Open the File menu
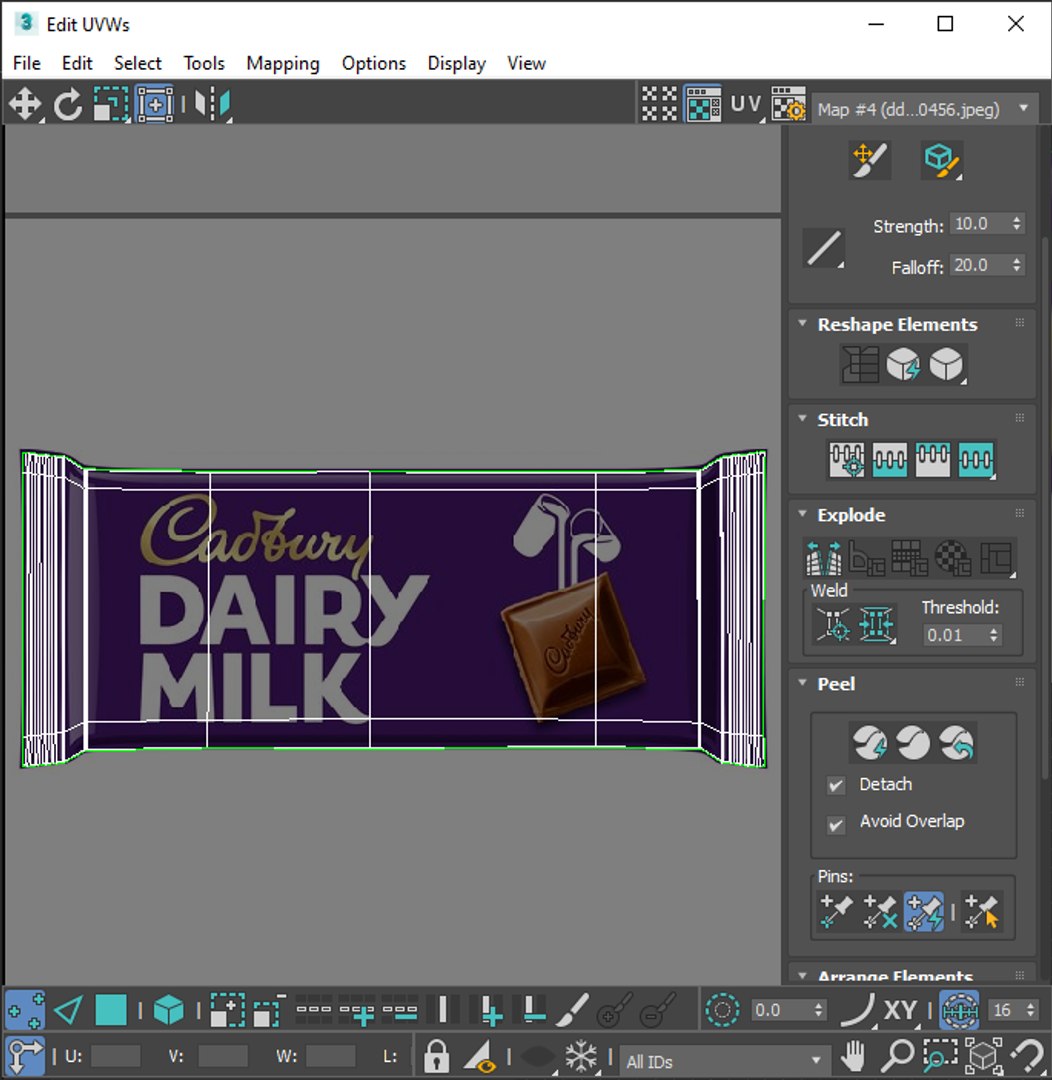Screen dimensions: 1052x1080 pyautogui.click(x=27, y=63)
